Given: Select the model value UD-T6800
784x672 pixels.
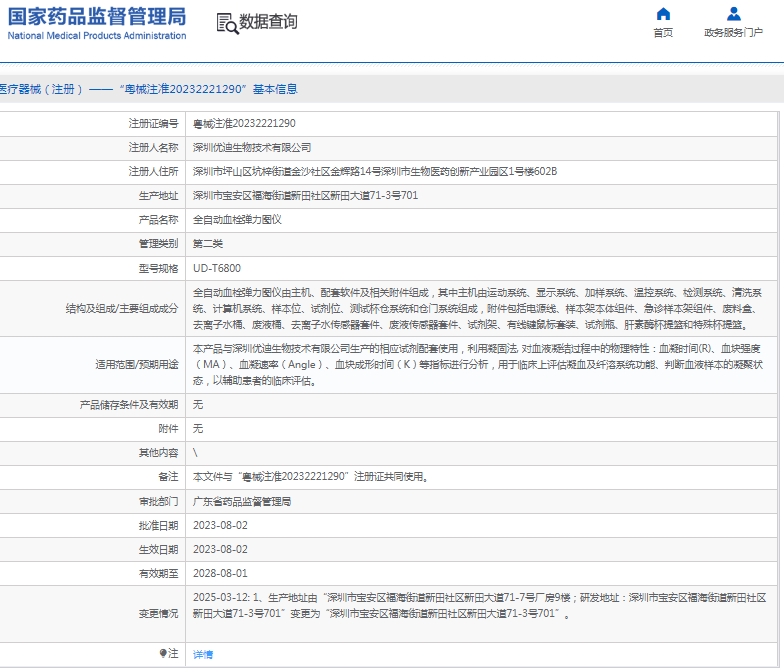Looking at the screenshot, I should click(217, 268).
